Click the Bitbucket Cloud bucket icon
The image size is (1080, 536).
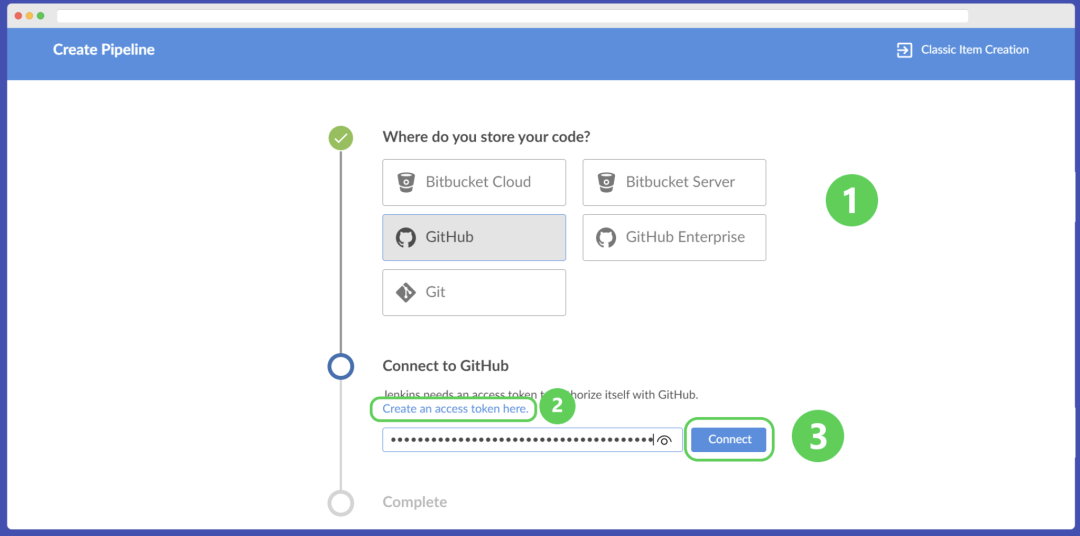point(406,182)
